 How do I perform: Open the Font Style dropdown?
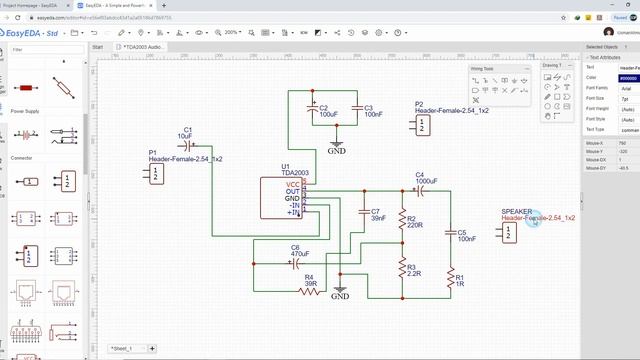pos(629,120)
